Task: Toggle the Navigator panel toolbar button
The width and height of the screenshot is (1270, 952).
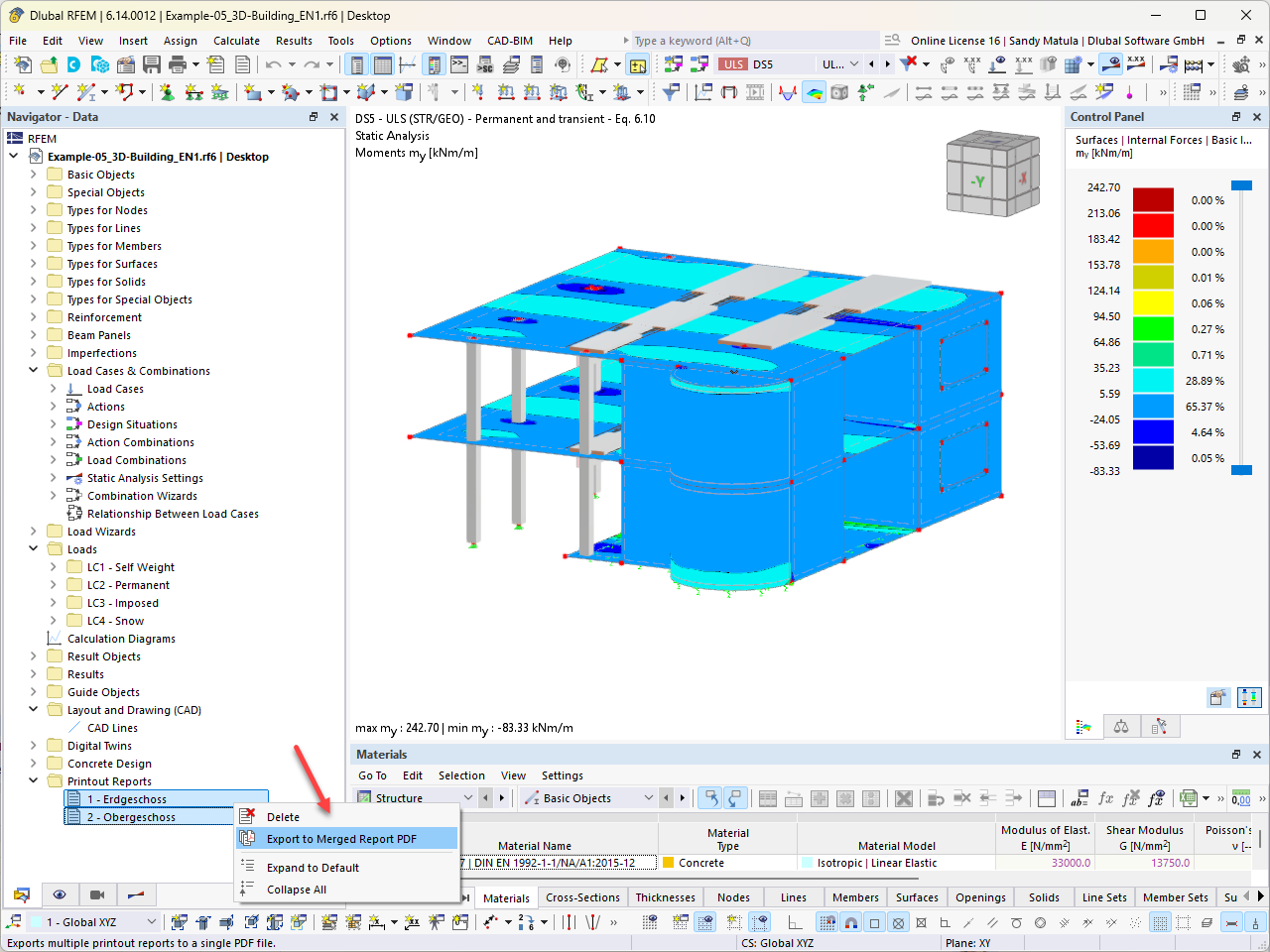Action: point(357,64)
